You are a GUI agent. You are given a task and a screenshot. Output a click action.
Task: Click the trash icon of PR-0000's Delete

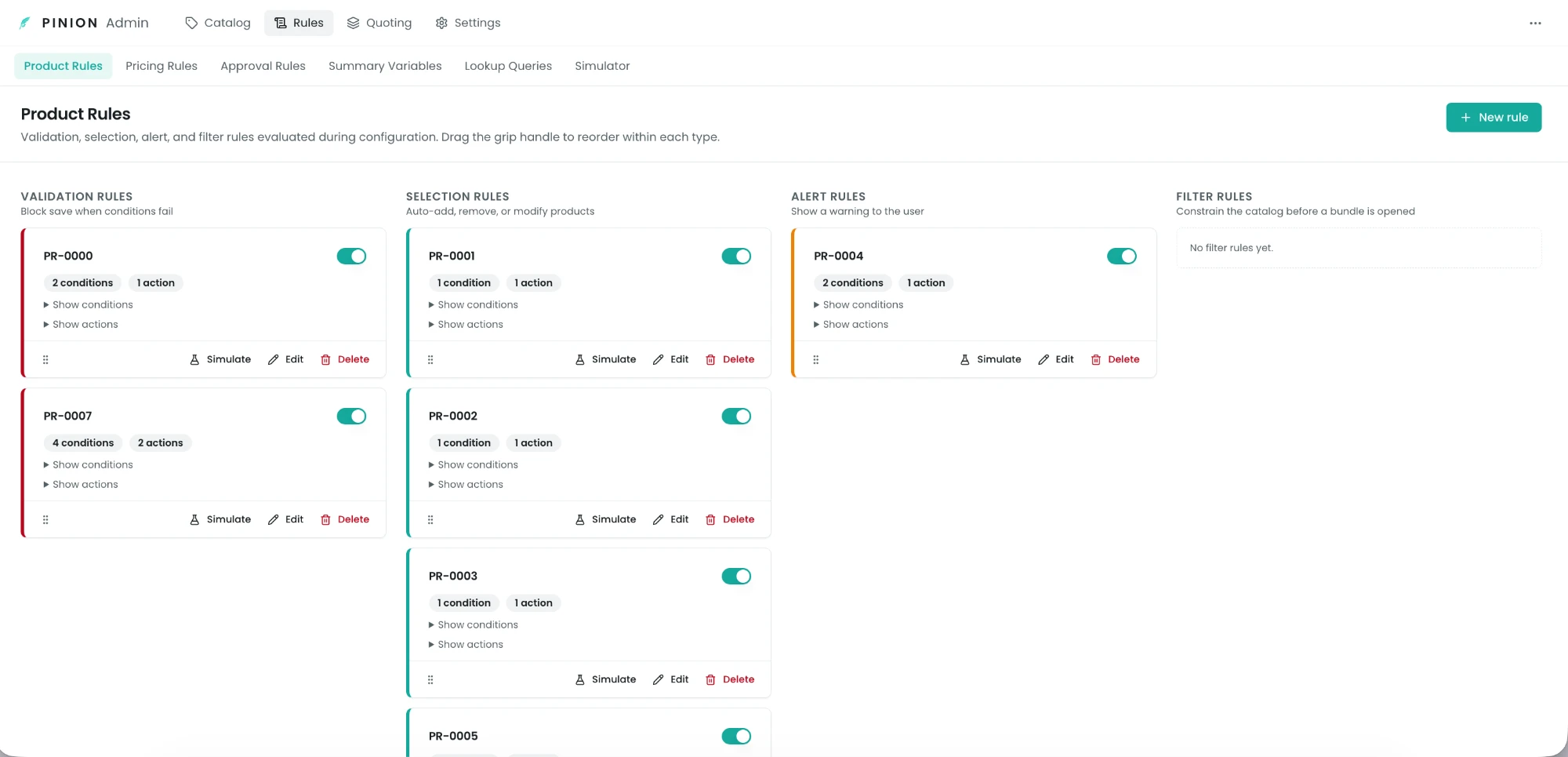(325, 359)
